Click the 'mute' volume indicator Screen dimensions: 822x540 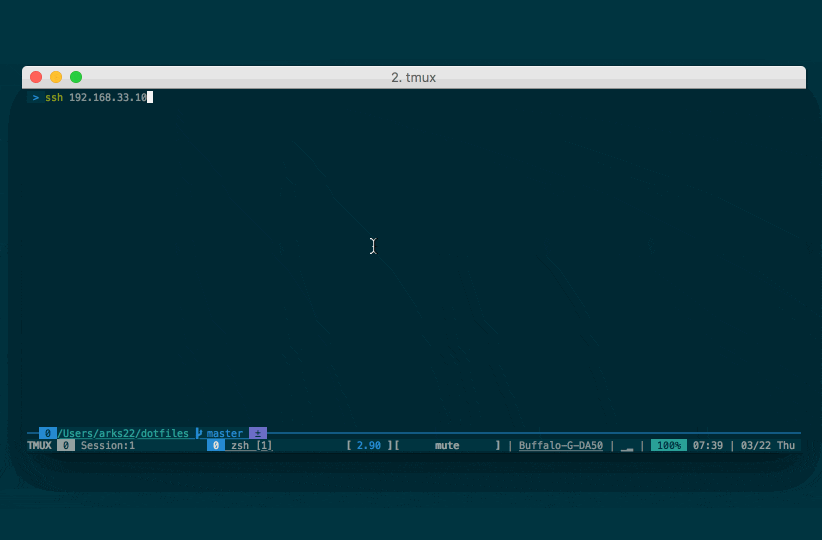point(447,445)
